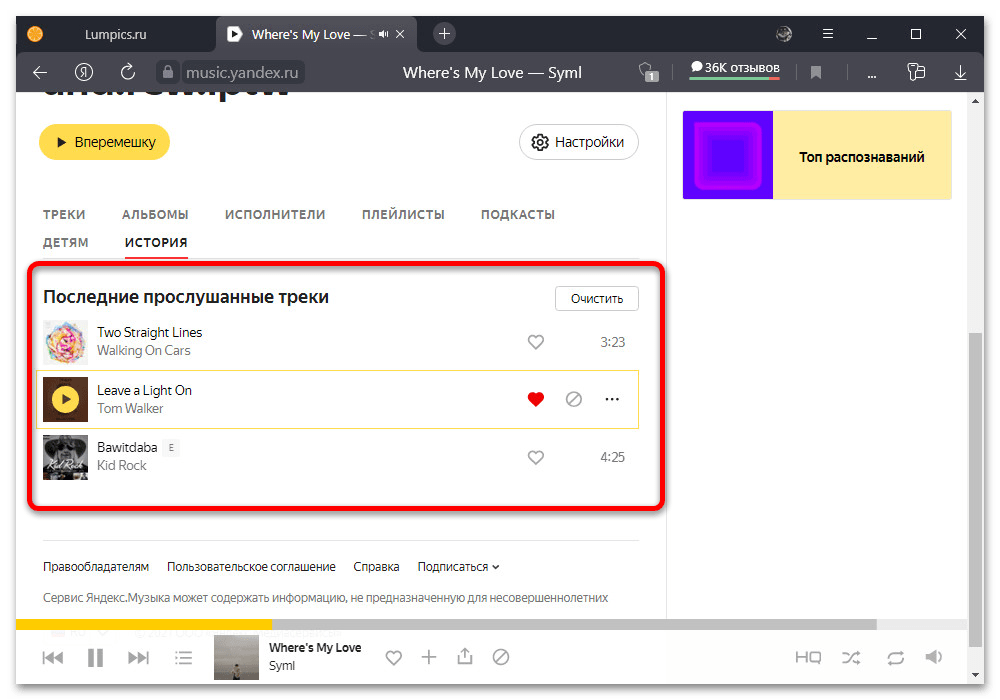1000x700 pixels.
Task: Start shuffle playback with Вперемешку button
Action: point(105,142)
